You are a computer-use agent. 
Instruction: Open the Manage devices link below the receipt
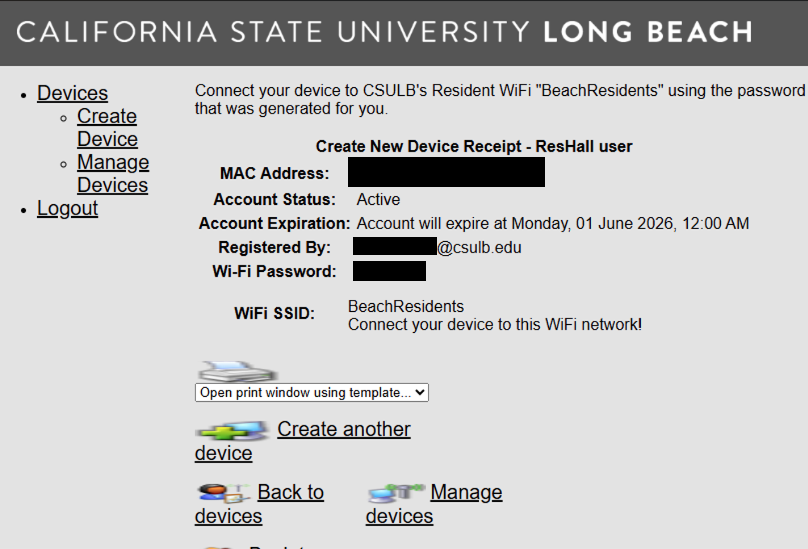pos(466,492)
